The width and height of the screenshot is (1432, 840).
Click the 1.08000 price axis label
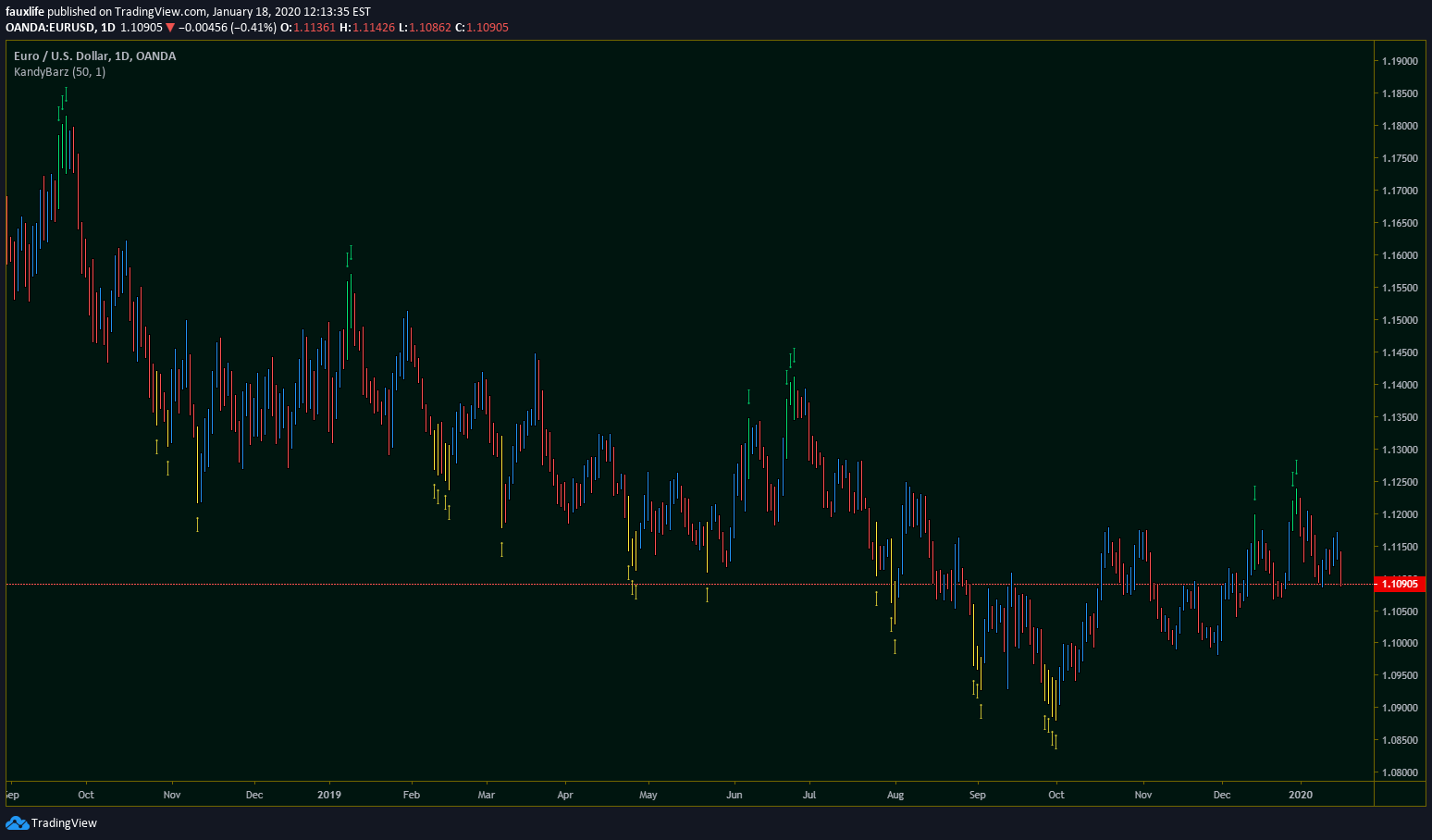pos(1400,772)
